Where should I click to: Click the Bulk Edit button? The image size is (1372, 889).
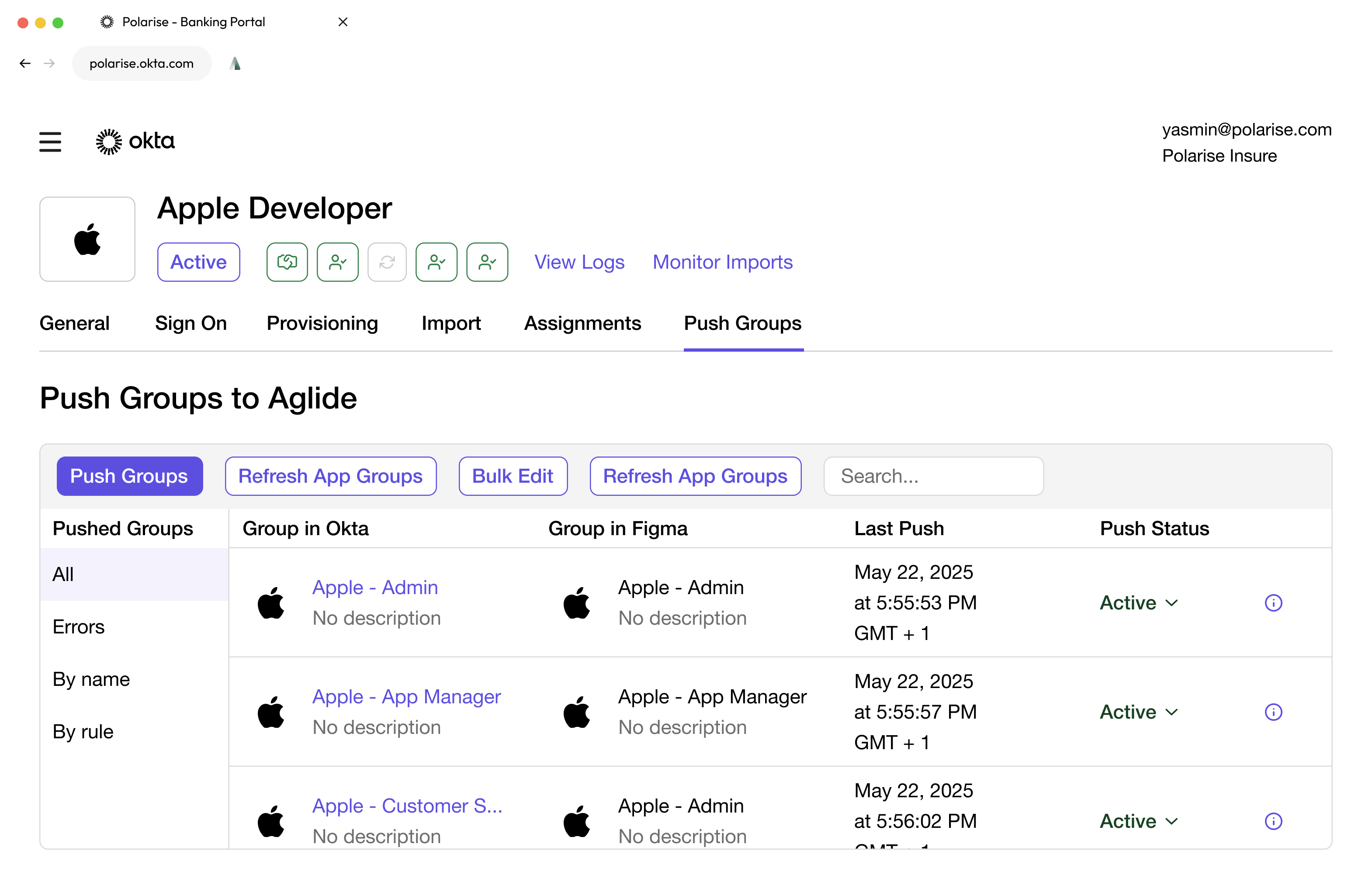point(513,476)
